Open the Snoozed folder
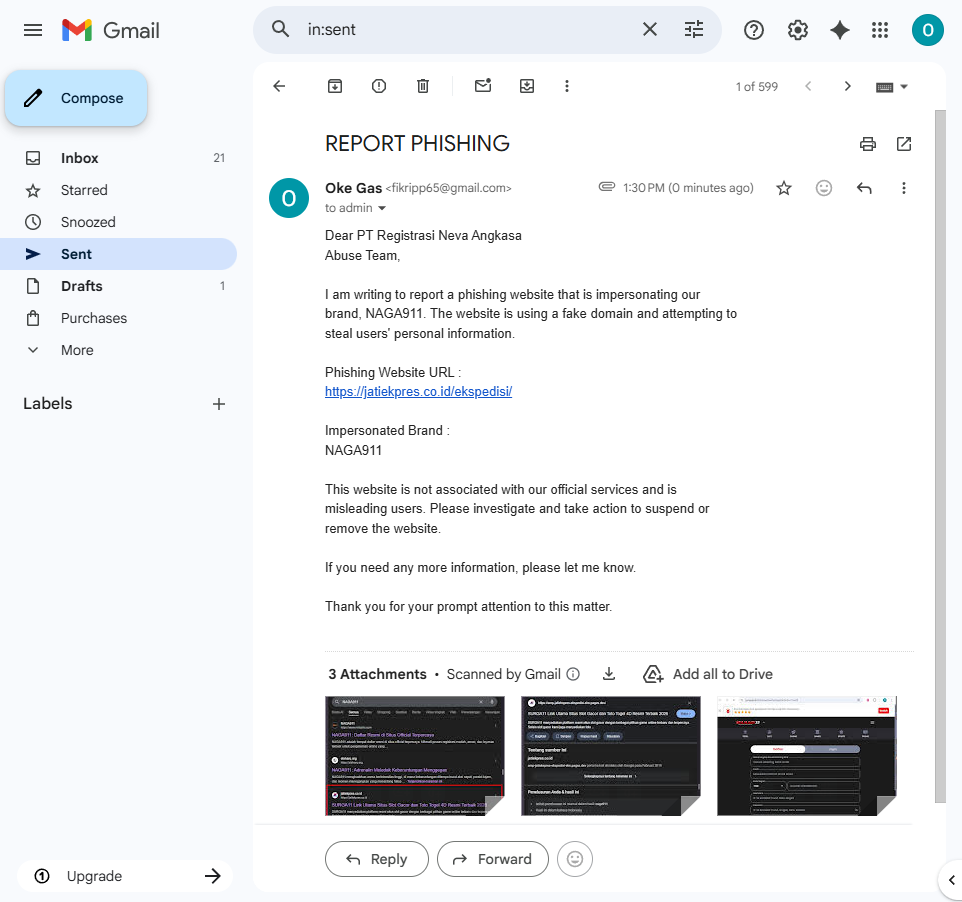Viewport: 962px width, 902px height. pyautogui.click(x=118, y=222)
